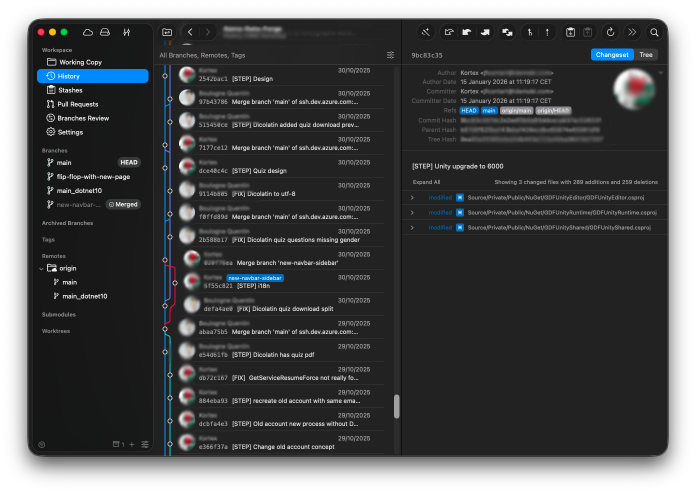Expand the GDFUnityRuntime.csproj file diff
The height and width of the screenshot is (493, 696).
pyautogui.click(x=412, y=213)
